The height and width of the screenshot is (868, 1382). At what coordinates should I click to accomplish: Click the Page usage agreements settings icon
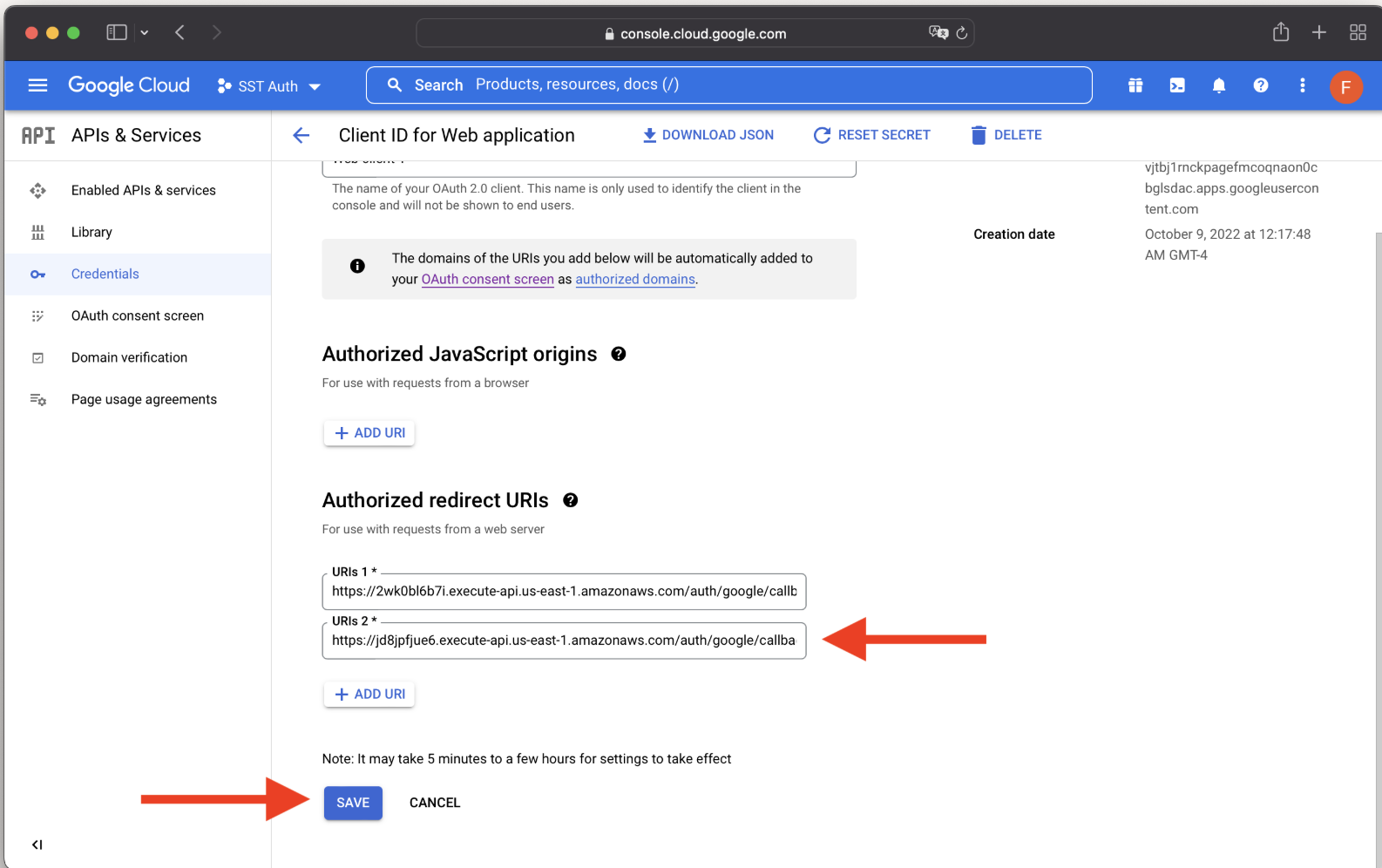37,399
